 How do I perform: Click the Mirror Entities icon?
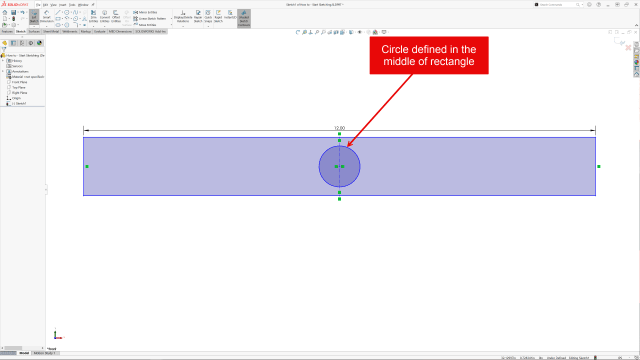coord(136,12)
